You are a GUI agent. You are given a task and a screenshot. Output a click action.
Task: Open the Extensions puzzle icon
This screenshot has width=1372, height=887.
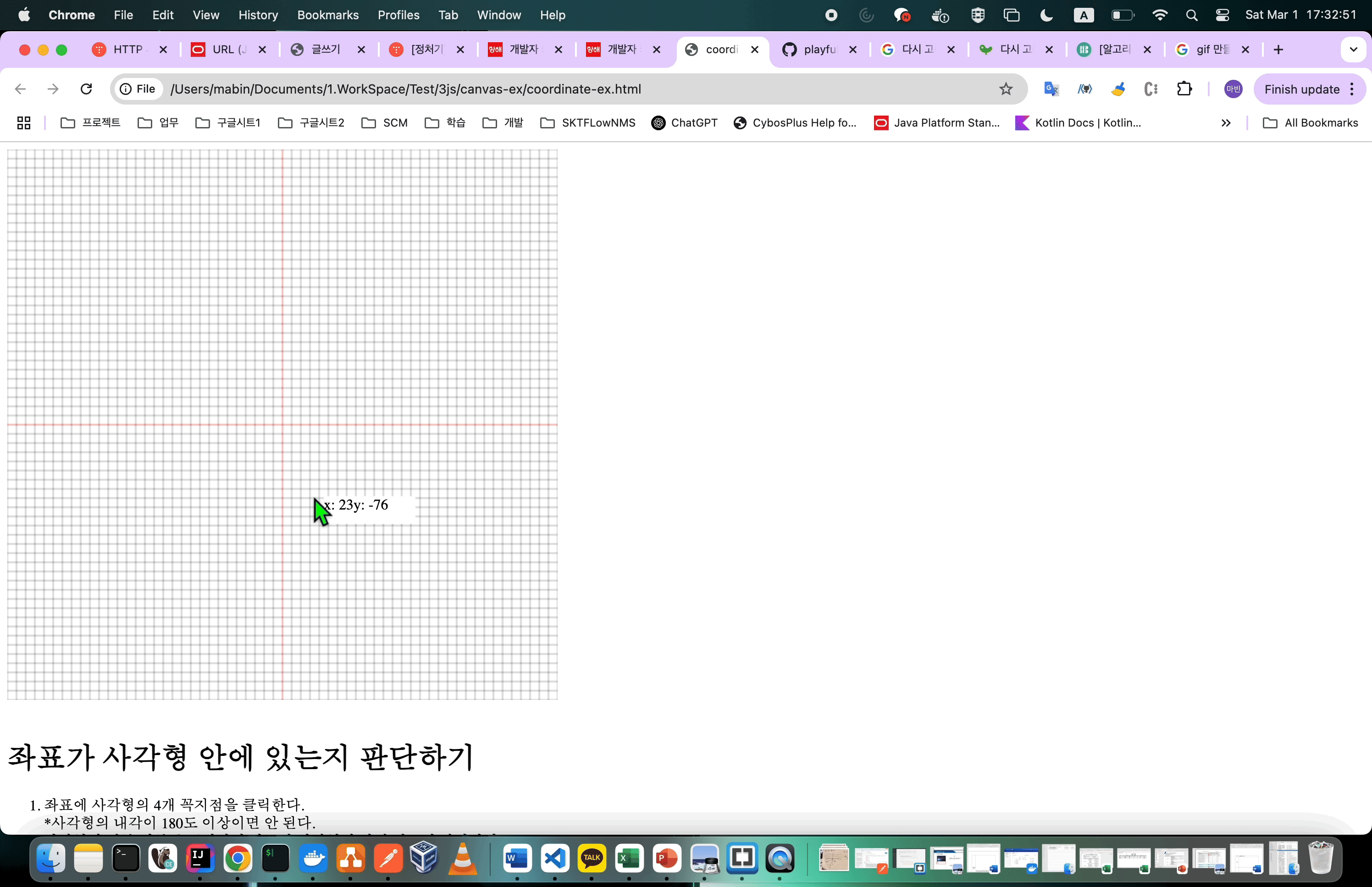point(1184,89)
